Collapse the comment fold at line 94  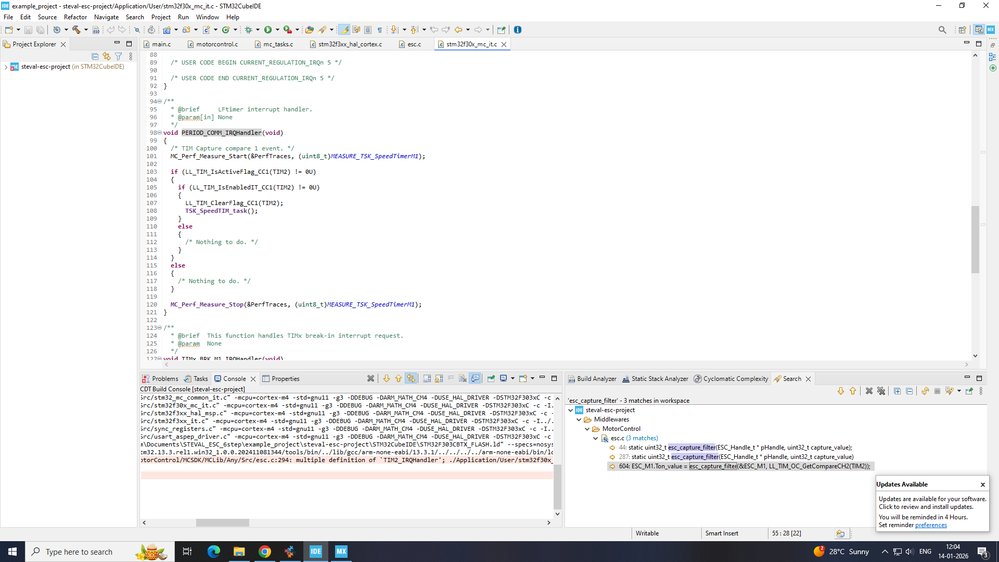coord(160,101)
